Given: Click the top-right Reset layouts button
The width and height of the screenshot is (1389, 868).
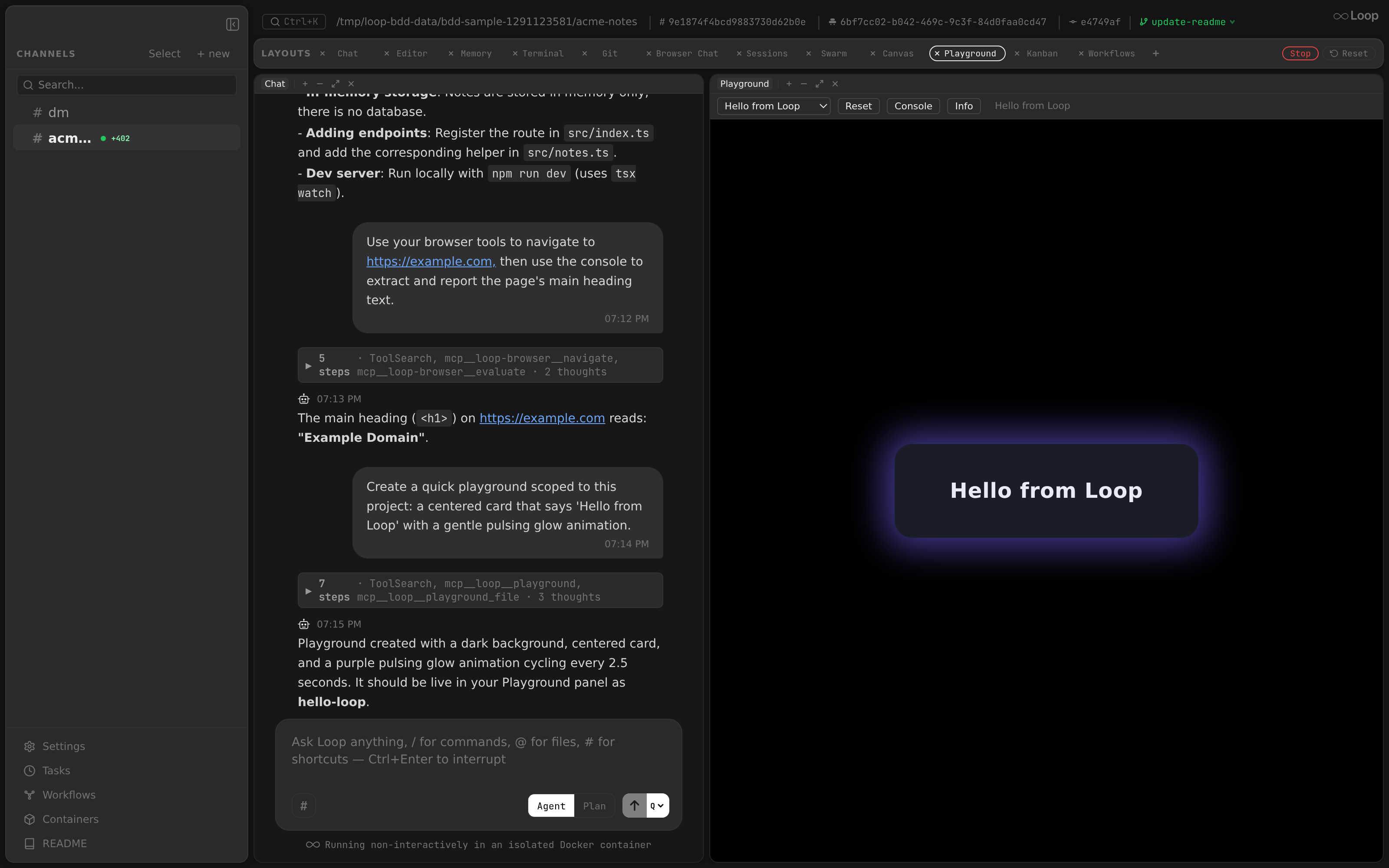Looking at the screenshot, I should (x=1349, y=53).
